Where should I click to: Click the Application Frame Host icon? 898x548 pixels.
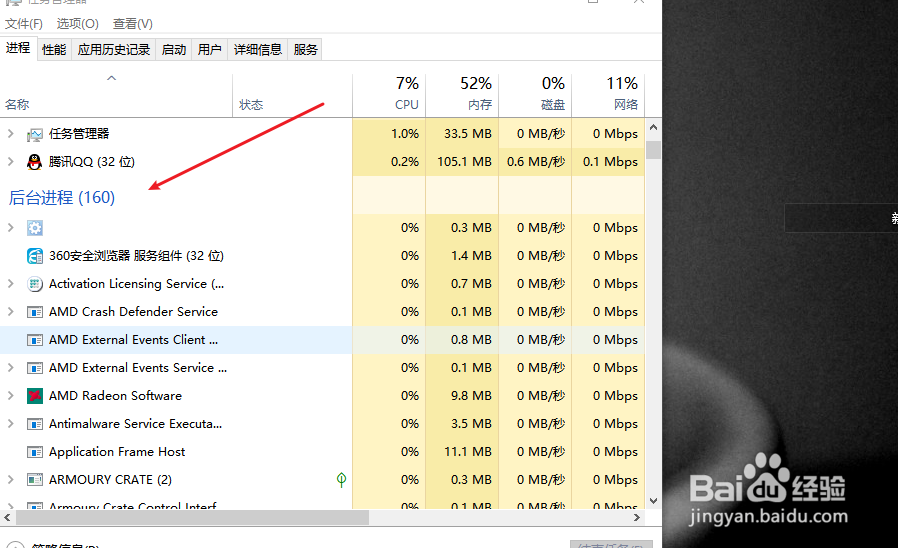coord(35,452)
